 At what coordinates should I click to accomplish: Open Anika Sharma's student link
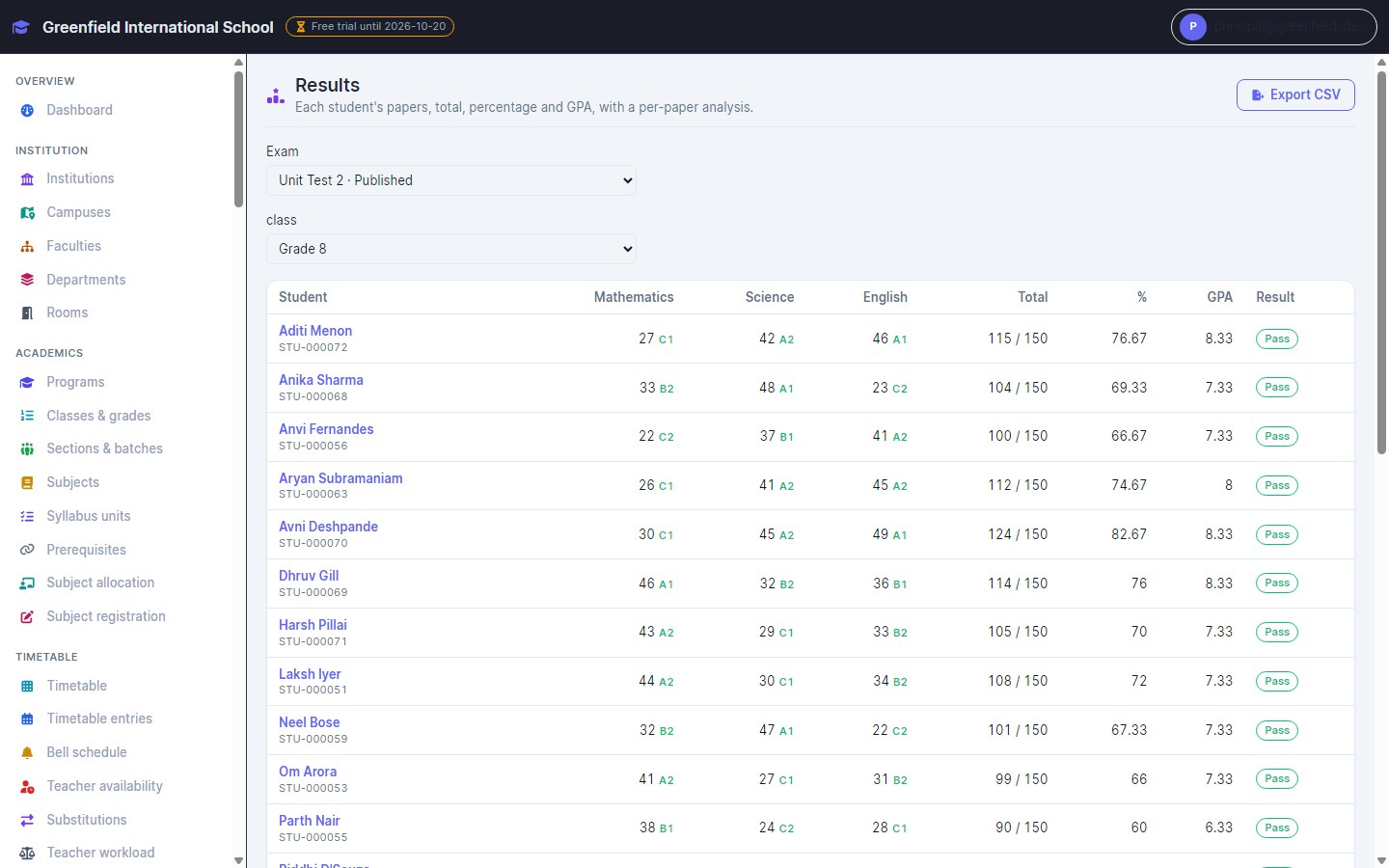coord(321,380)
